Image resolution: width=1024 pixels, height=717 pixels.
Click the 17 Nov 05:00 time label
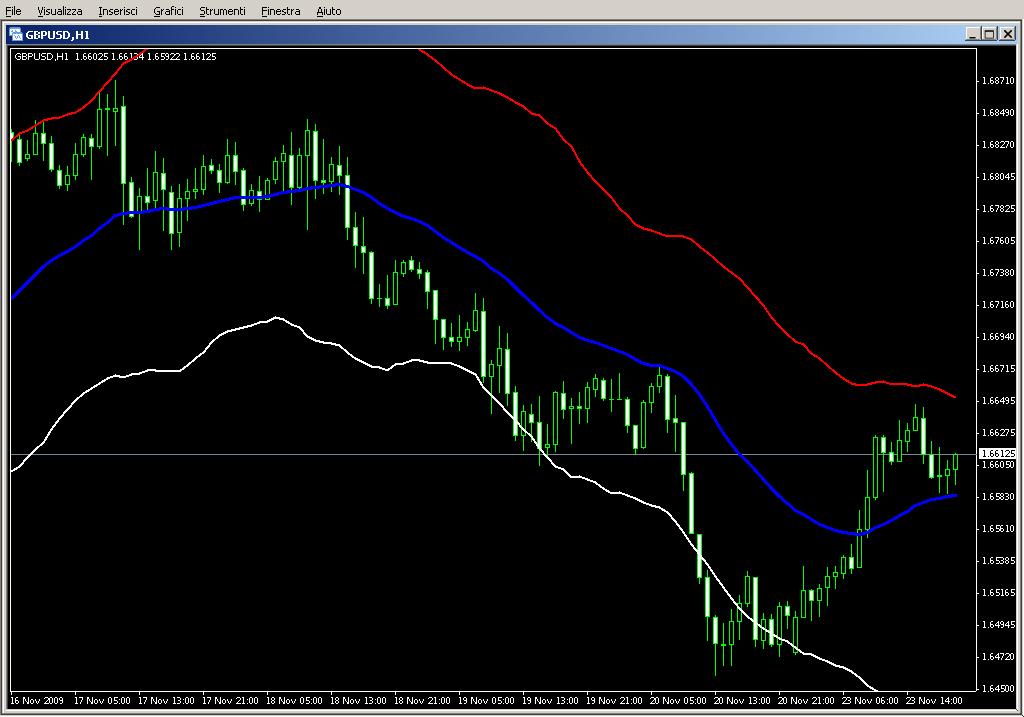pyautogui.click(x=102, y=701)
